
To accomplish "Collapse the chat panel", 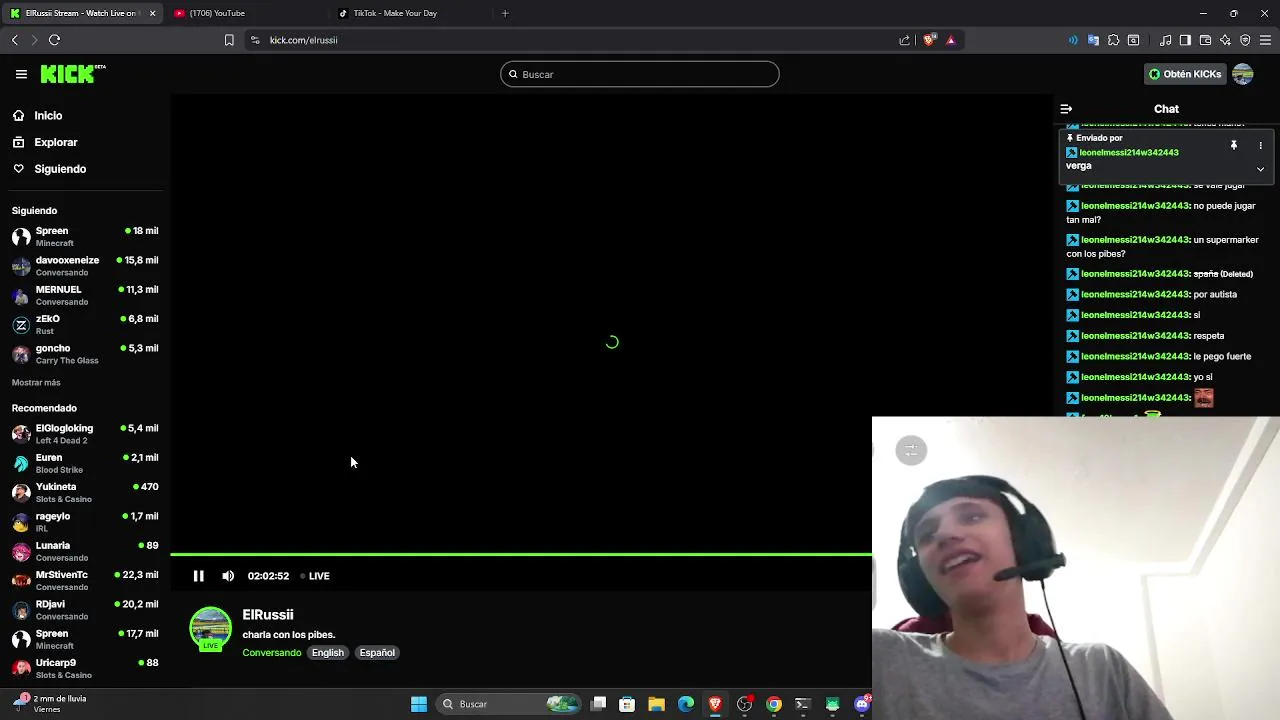I will coord(1066,109).
